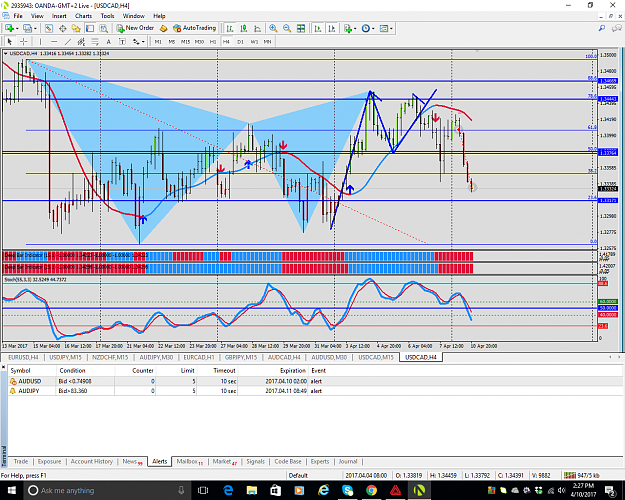This screenshot has width=625, height=500.
Task: Select the Arrows drawing tool icon
Action: pyautogui.click(x=136, y=41)
